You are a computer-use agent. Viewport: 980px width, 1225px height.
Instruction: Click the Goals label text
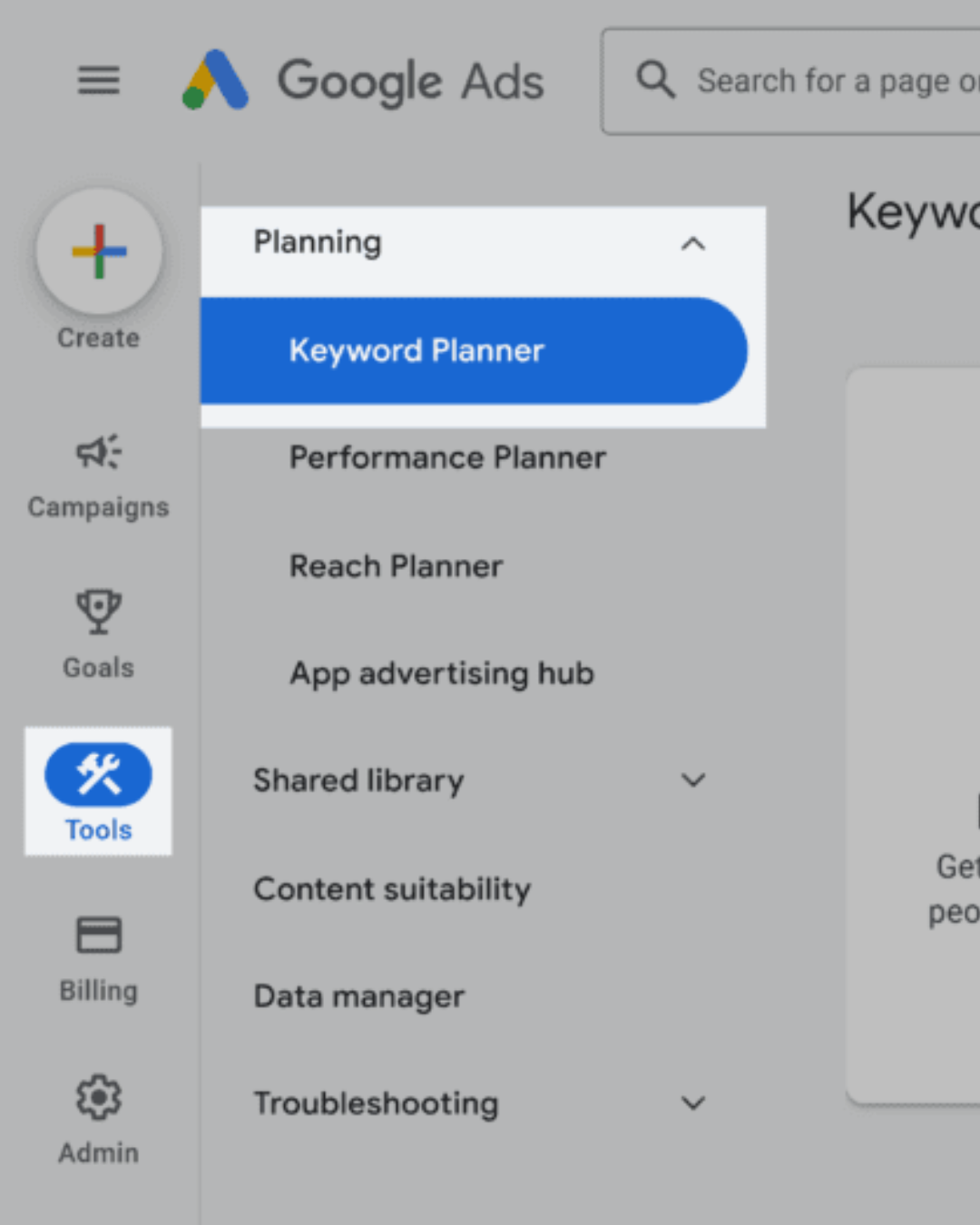(98, 668)
